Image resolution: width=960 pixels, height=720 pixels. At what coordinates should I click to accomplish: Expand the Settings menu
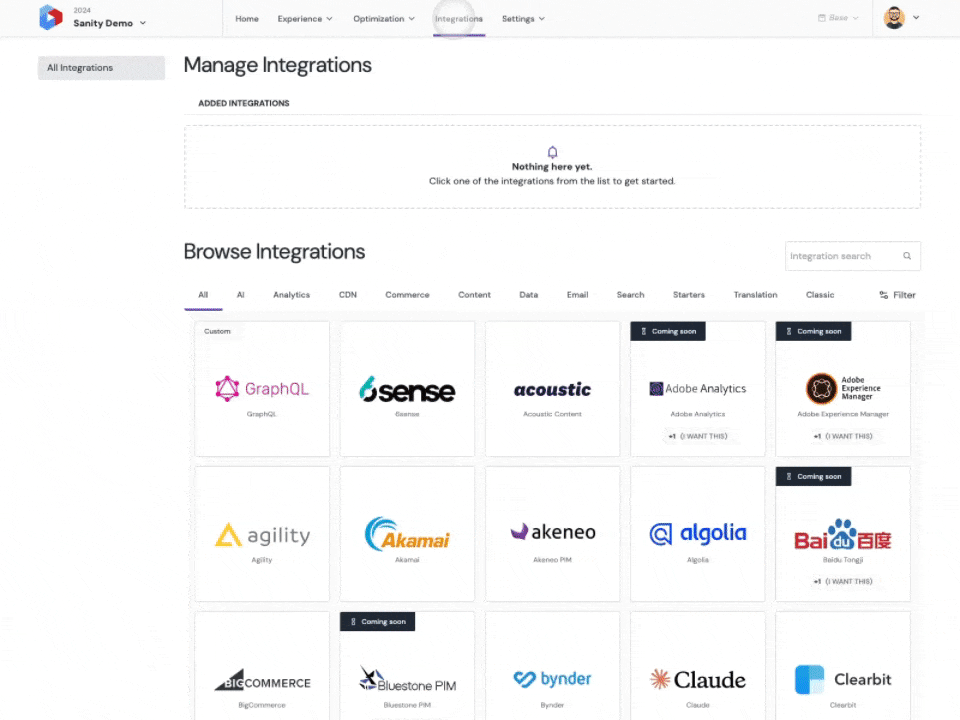tap(523, 19)
